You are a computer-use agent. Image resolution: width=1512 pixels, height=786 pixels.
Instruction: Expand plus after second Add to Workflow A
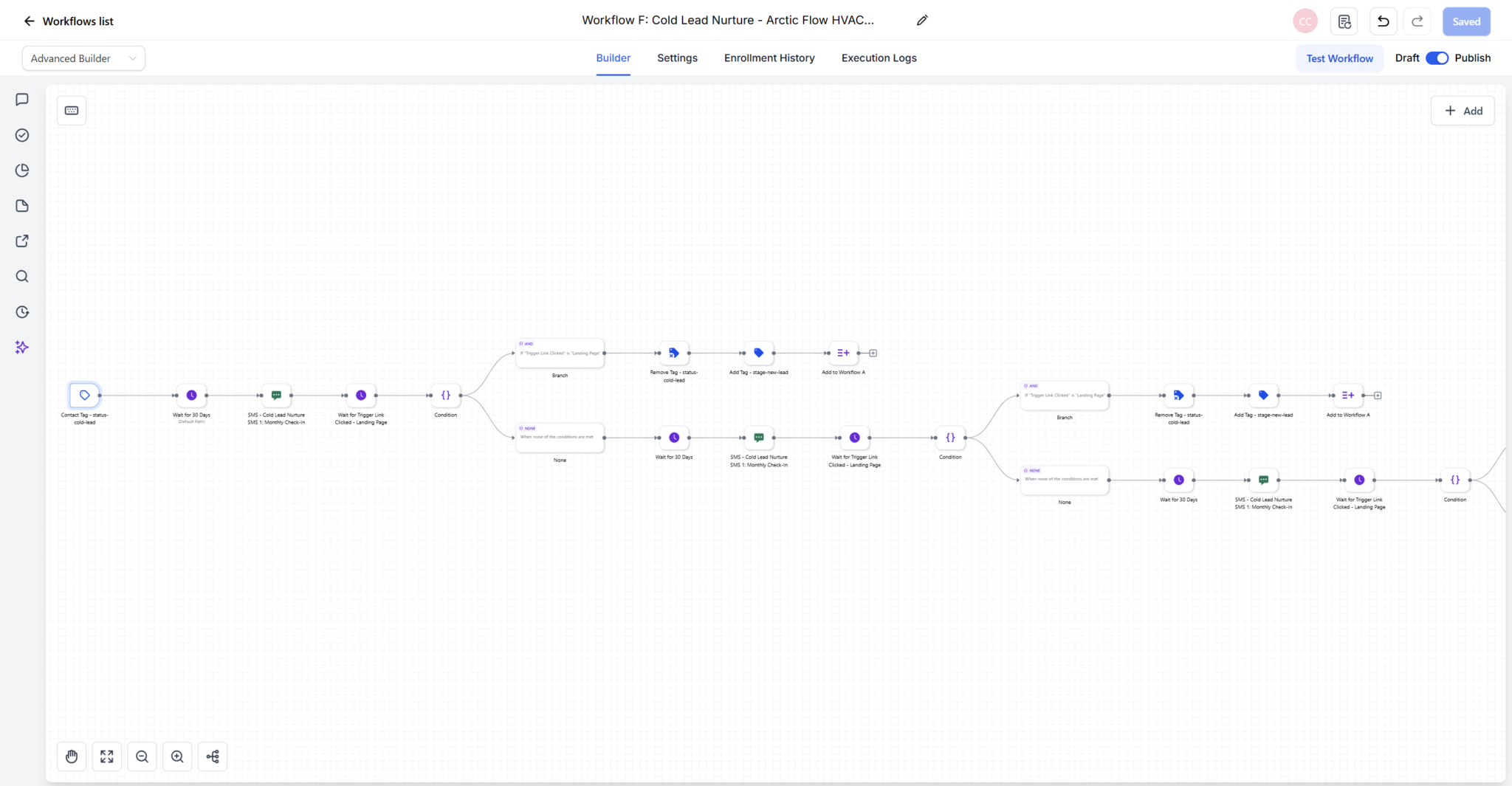[x=1378, y=396]
